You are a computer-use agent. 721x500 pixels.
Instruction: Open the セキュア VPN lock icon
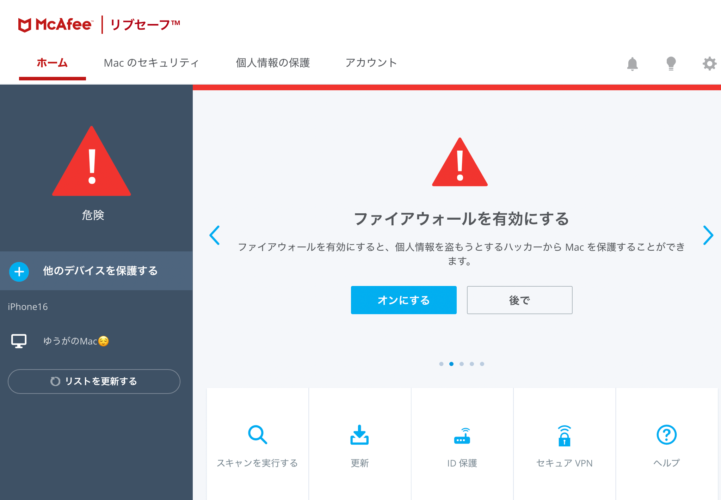coord(564,435)
